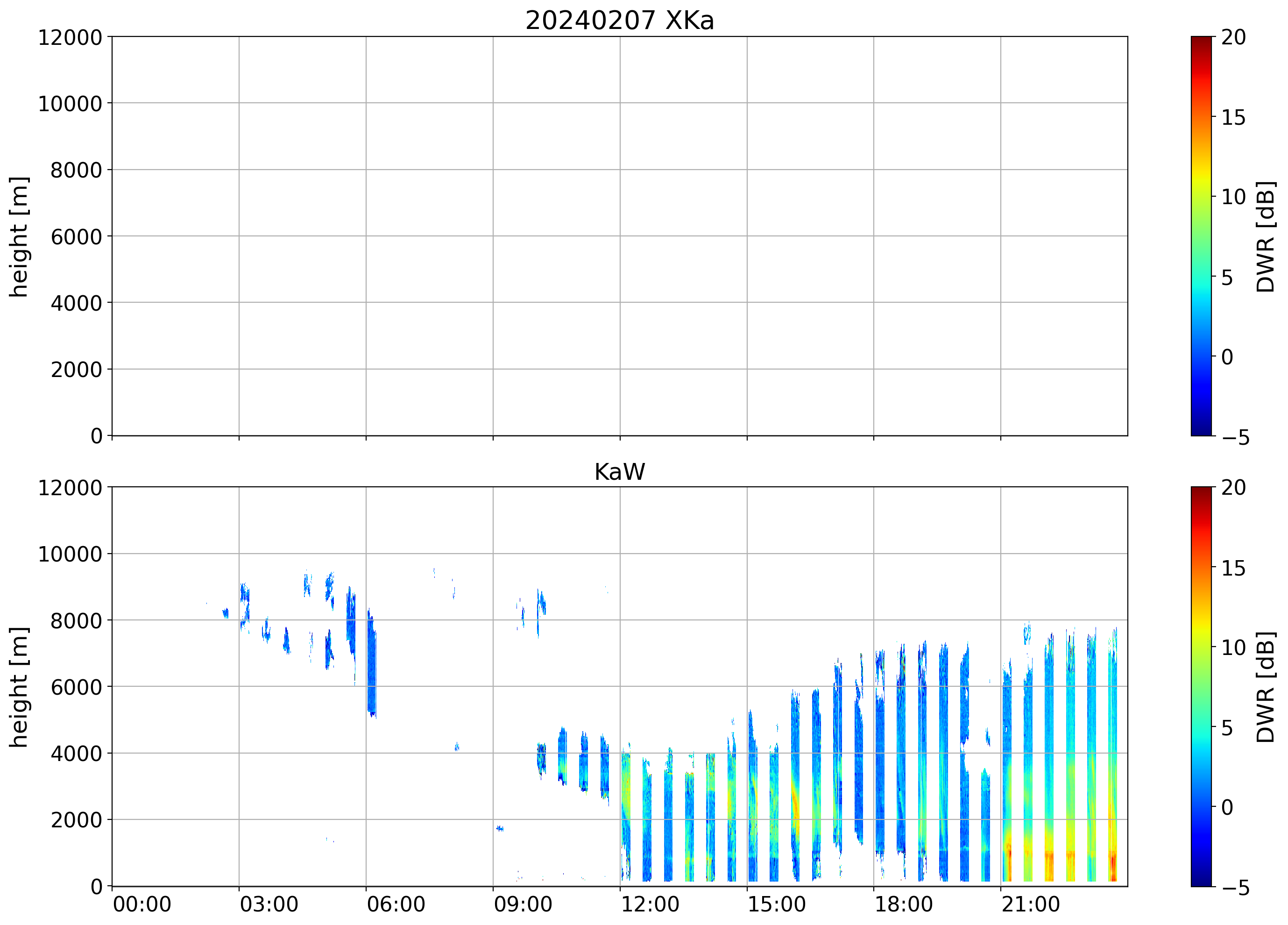
Task: Click the '00:00' time axis label
Action: [x=142, y=904]
